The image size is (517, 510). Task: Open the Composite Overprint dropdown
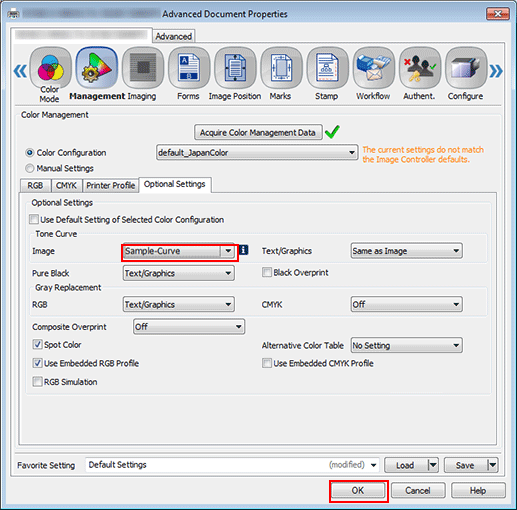click(189, 327)
